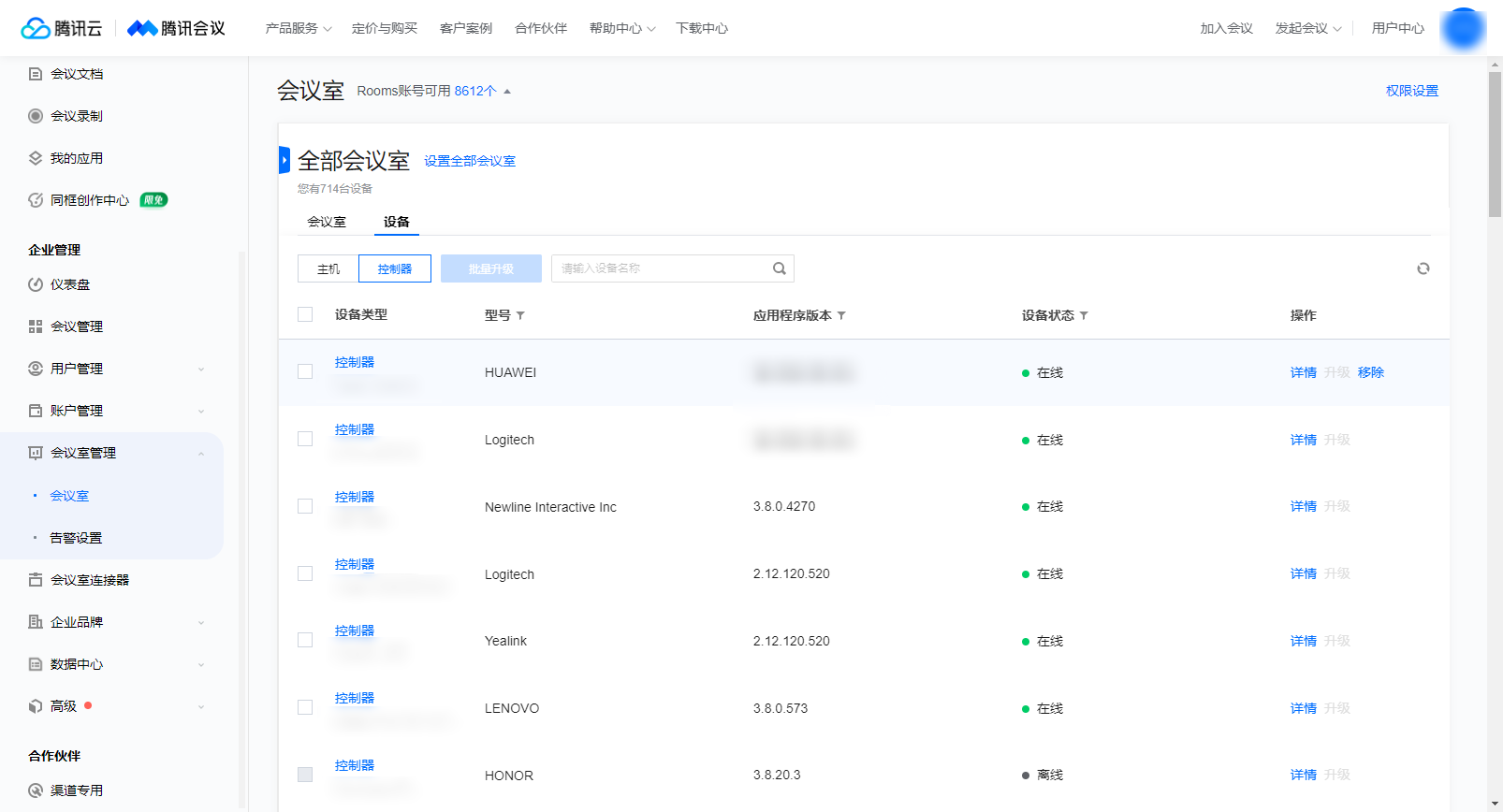Click the My Apps sidebar icon
The image size is (1503, 812).
click(x=36, y=158)
